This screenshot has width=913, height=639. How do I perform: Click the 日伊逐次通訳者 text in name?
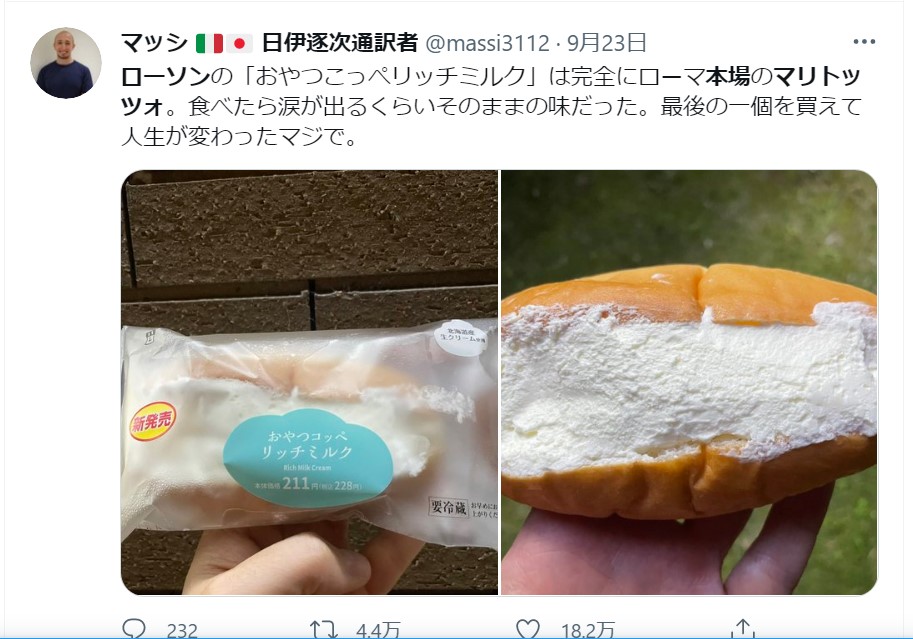(339, 43)
